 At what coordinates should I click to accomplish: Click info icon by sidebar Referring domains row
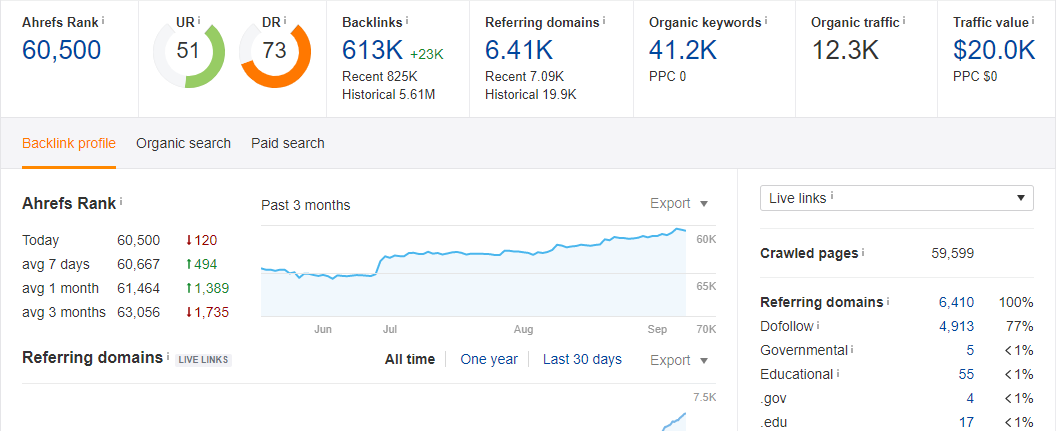888,301
